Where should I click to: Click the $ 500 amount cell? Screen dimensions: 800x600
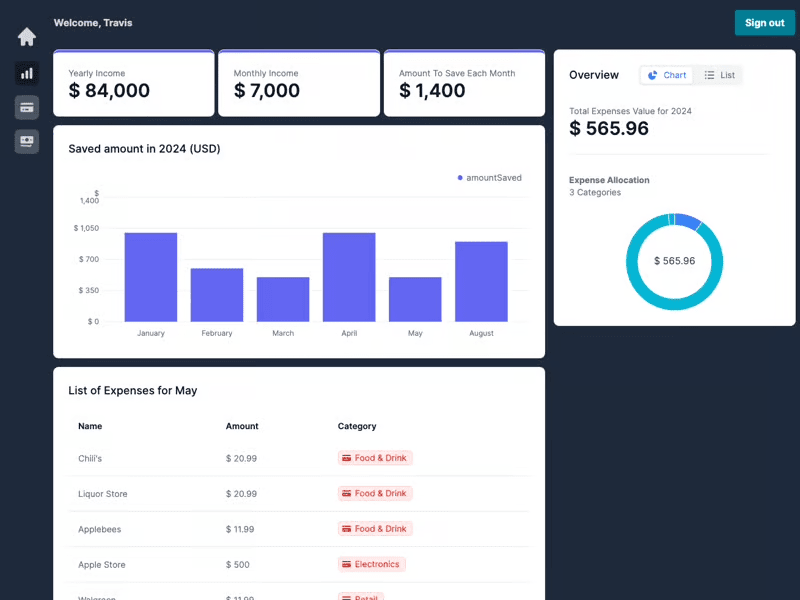click(238, 565)
